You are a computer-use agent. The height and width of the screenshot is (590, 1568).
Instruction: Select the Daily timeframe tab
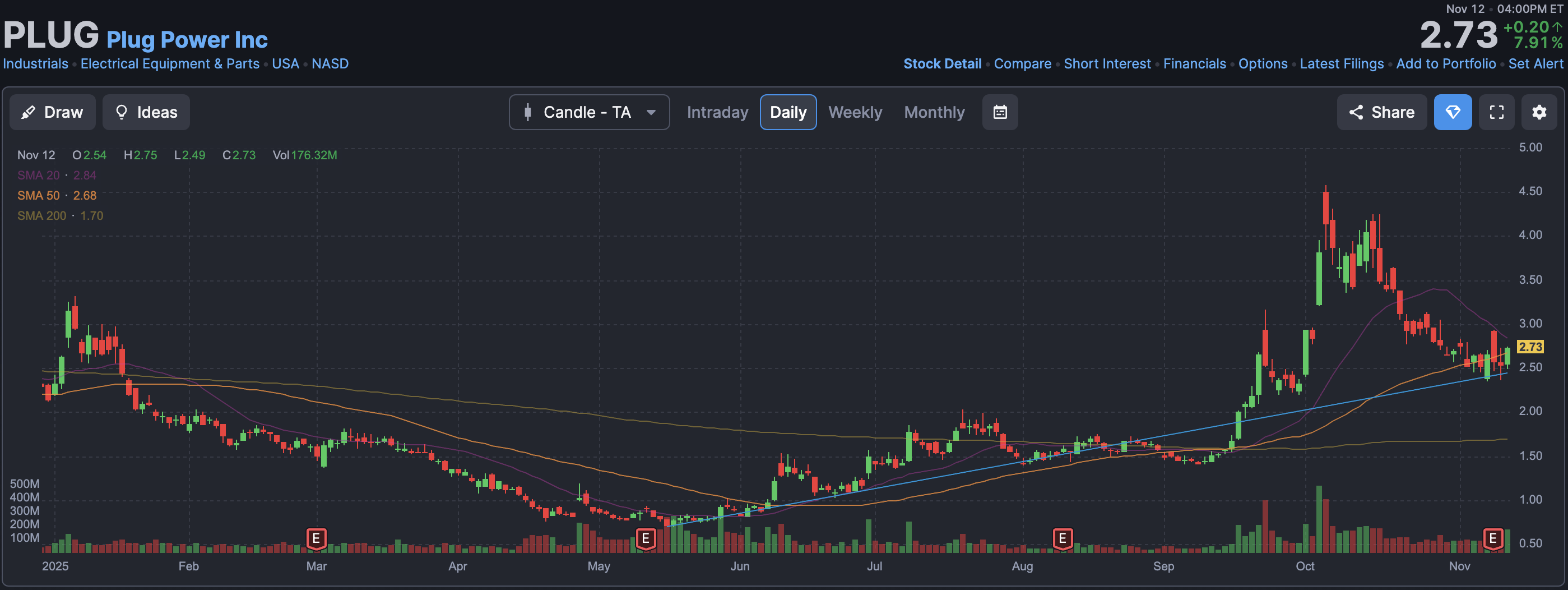click(788, 112)
